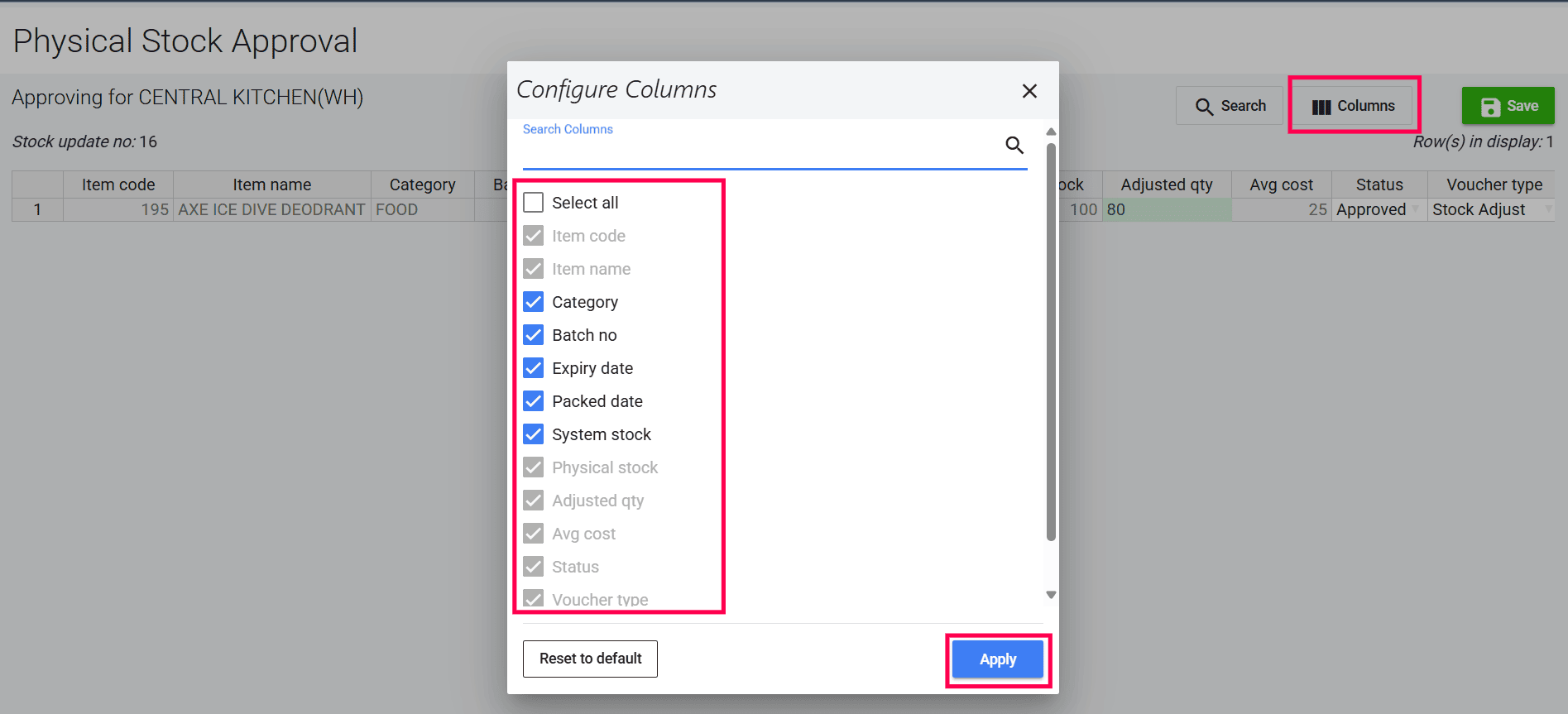Focus the Search Columns input field
Screen dimensions: 1568x714
coord(761,150)
